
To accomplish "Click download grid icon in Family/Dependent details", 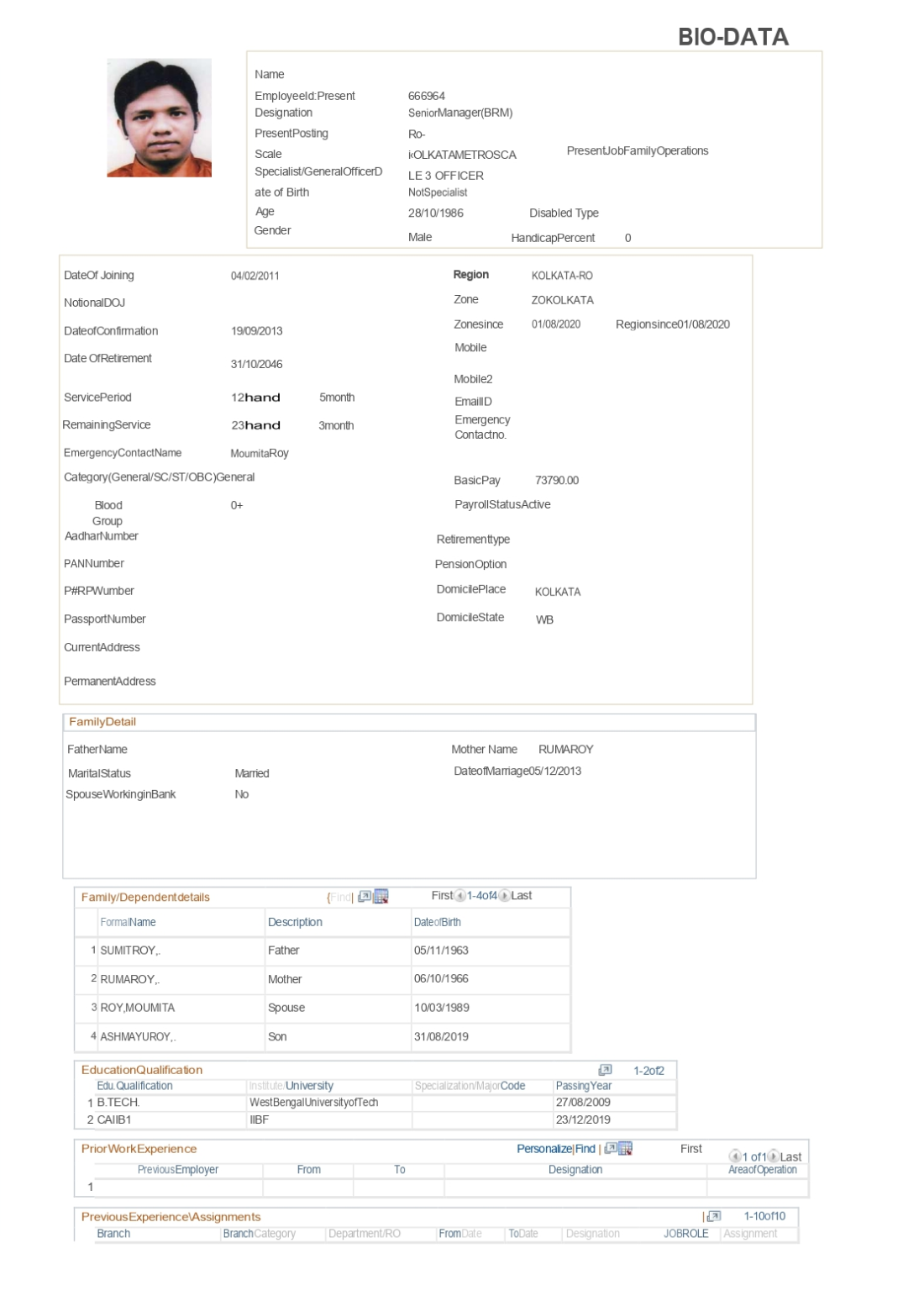I will (381, 897).
